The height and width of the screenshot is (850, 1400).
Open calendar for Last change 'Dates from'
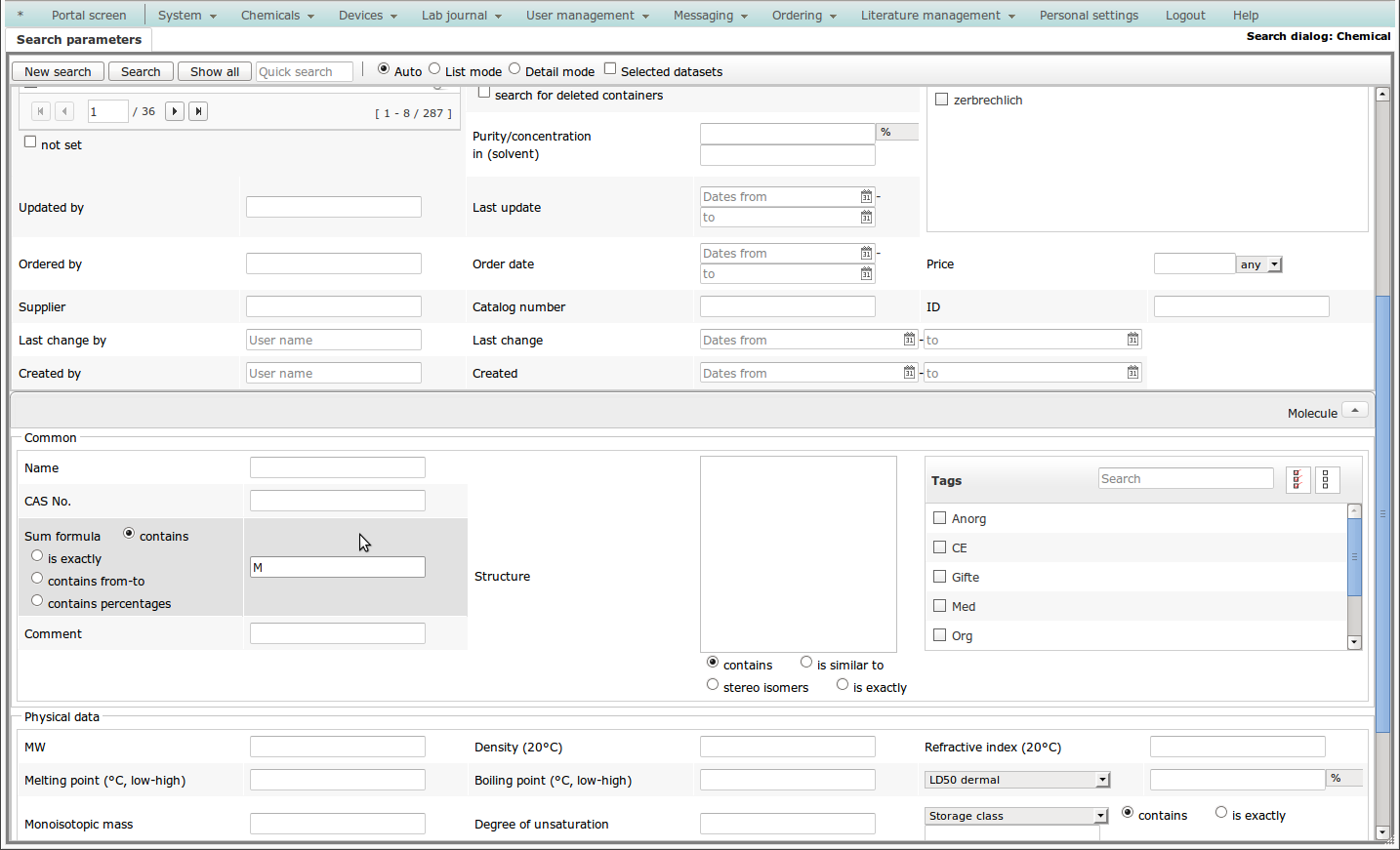(x=909, y=340)
